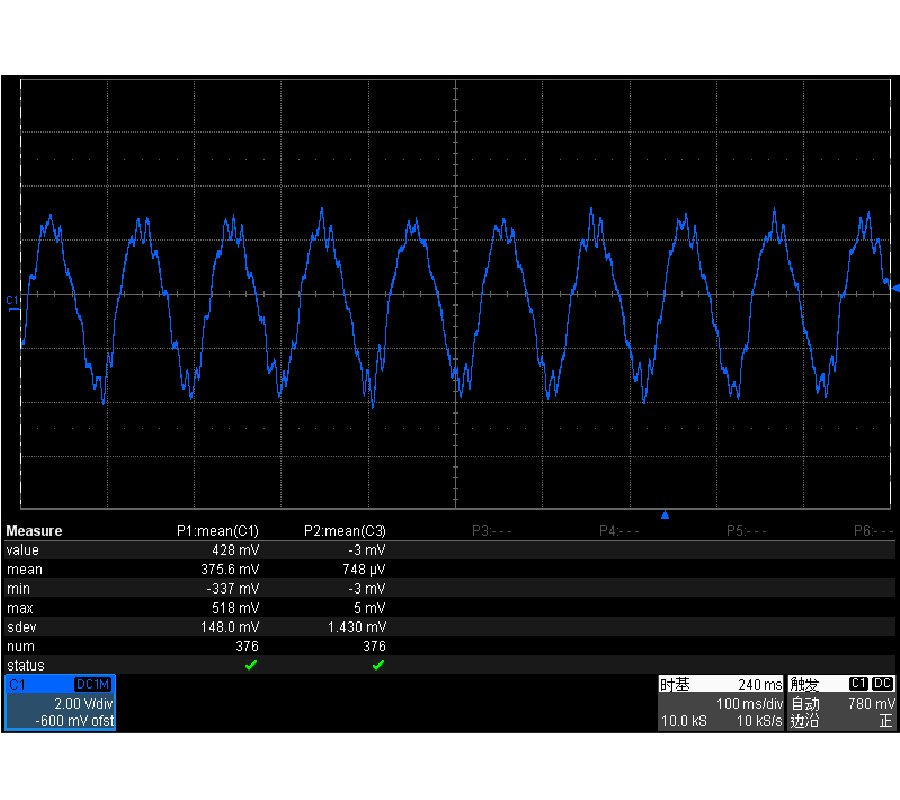Screen dimensions: 900x800
Task: Select the empty P3 measurement slot
Action: (491, 531)
